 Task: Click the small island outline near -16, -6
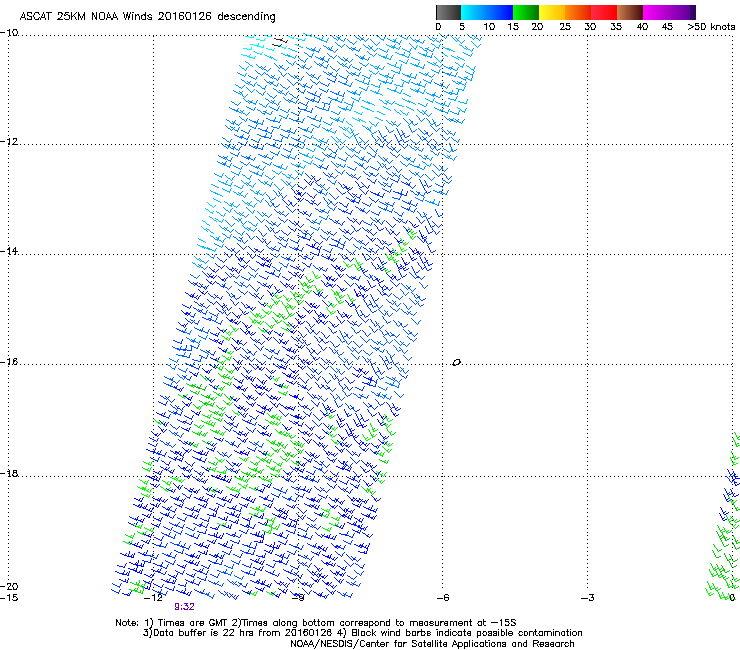456,363
